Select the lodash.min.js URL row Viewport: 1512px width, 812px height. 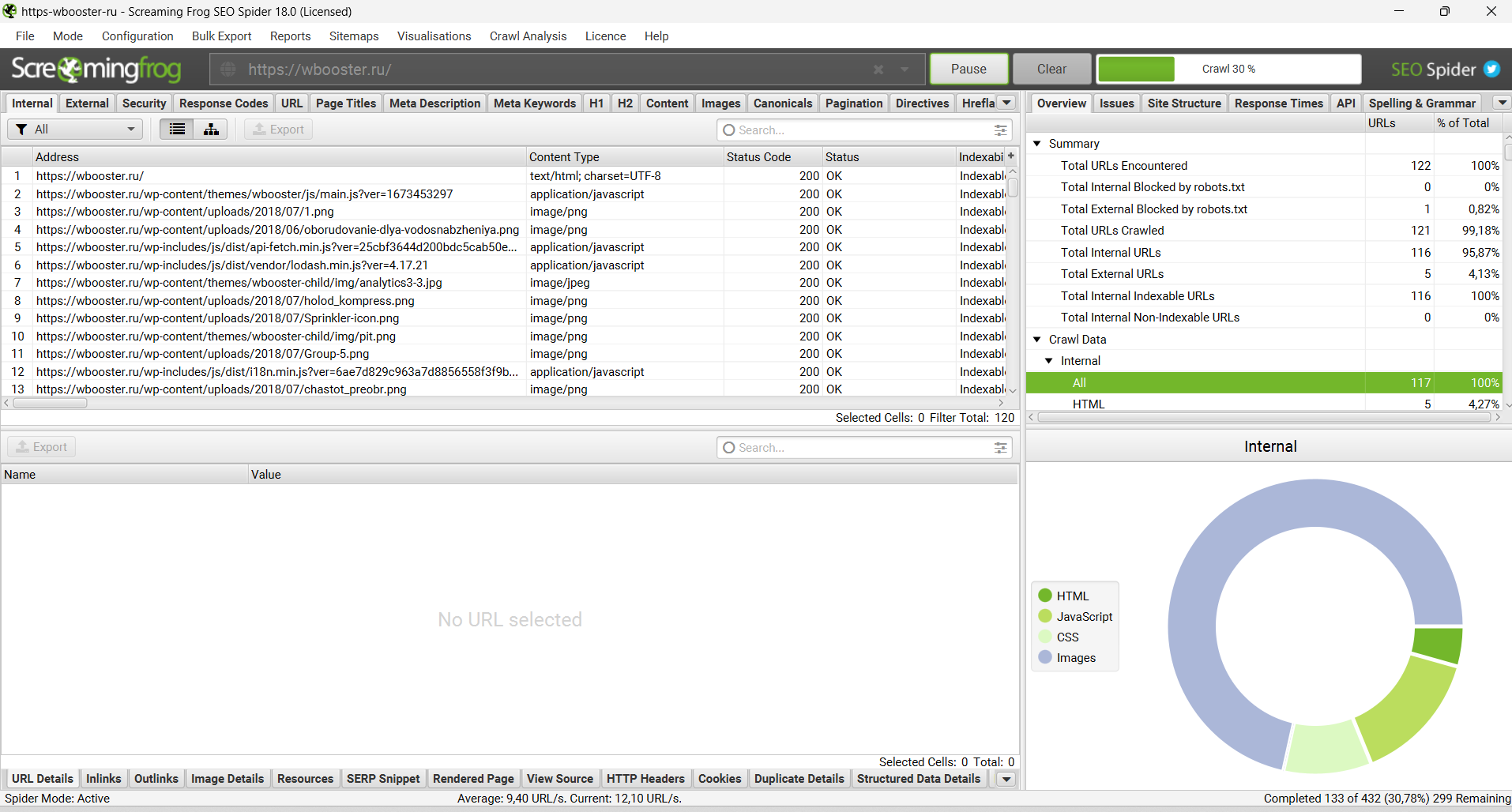point(504,265)
